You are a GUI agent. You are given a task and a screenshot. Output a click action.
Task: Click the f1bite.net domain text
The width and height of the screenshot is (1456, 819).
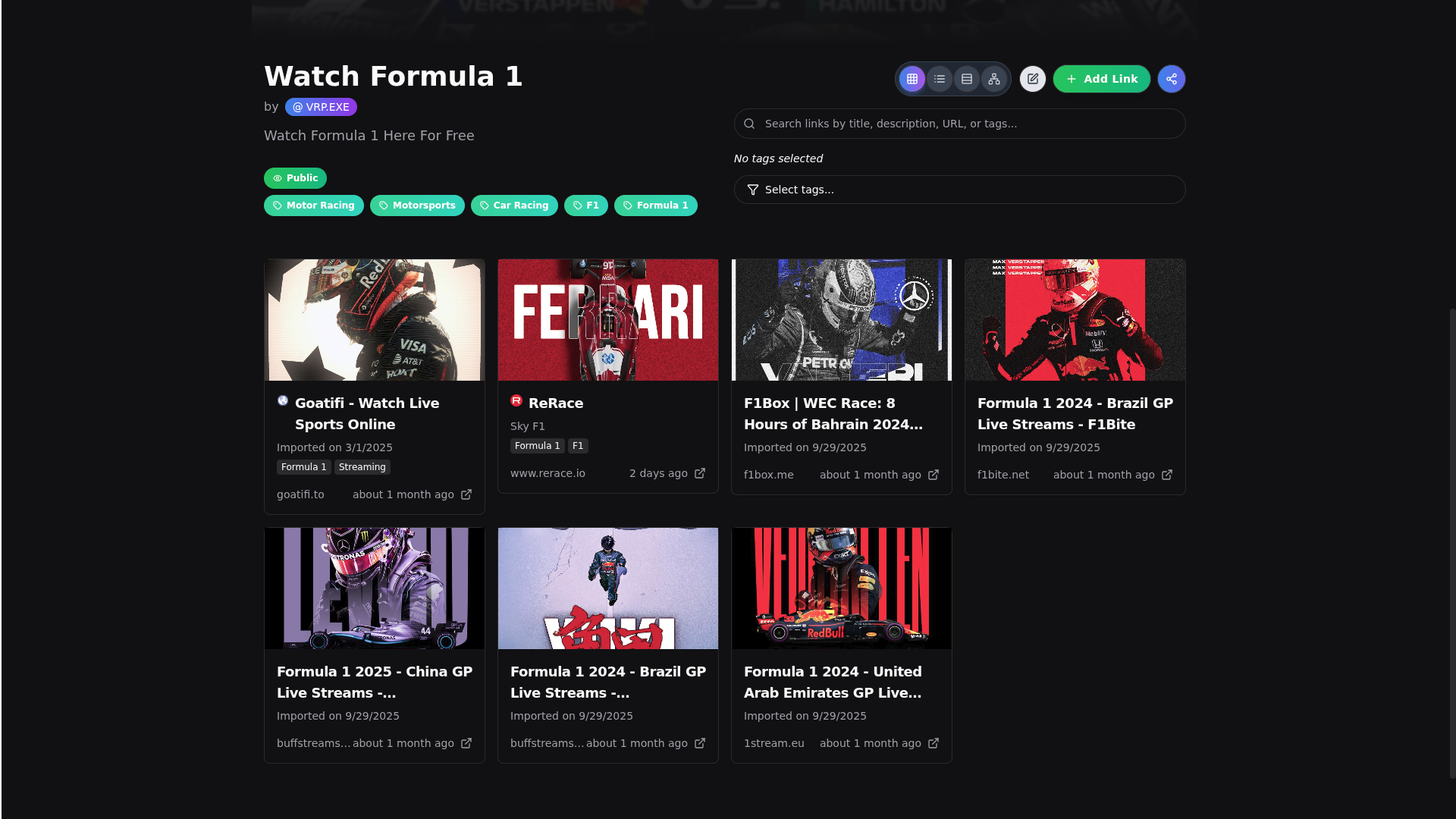(x=1003, y=475)
